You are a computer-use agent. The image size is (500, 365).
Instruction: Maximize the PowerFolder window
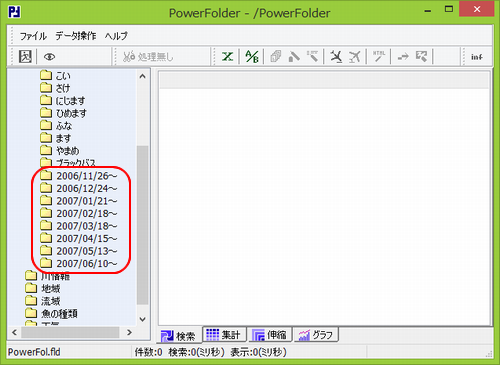[449, 9]
